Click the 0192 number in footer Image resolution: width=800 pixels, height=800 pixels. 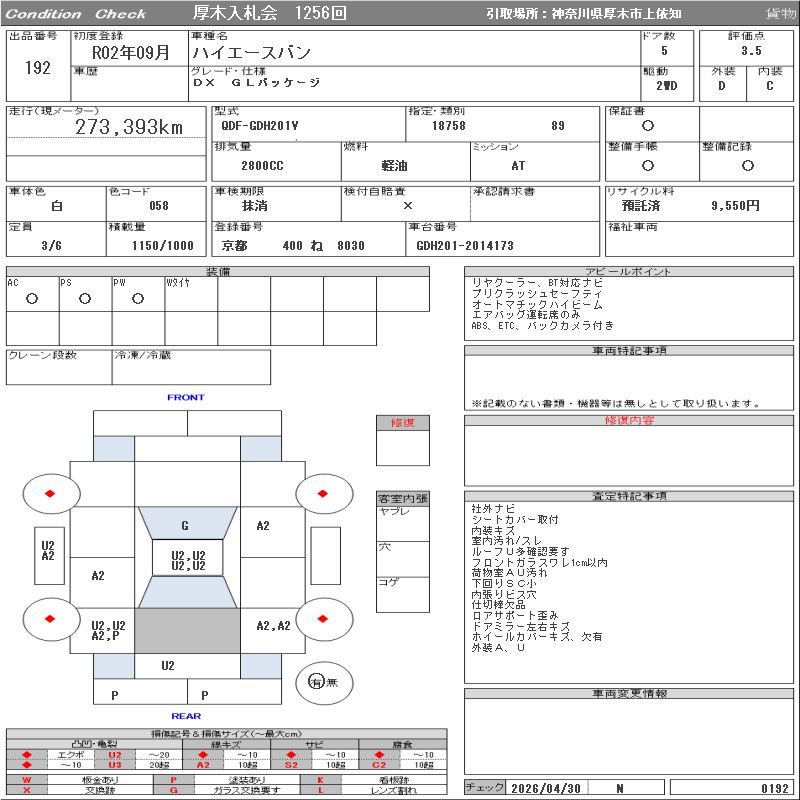tap(774, 788)
